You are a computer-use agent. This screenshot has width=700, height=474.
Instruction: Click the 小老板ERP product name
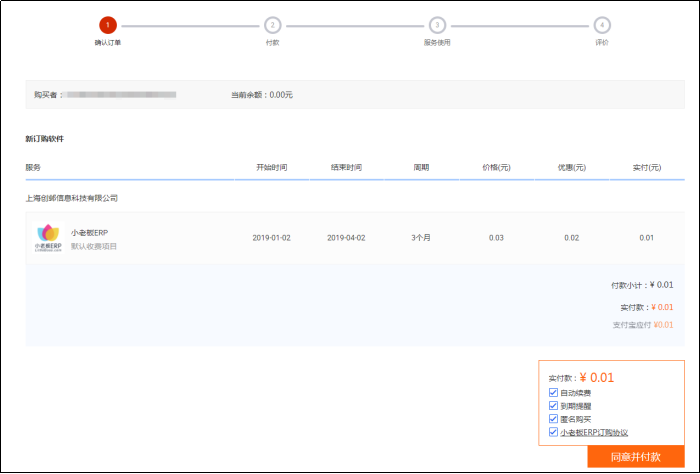(89, 232)
